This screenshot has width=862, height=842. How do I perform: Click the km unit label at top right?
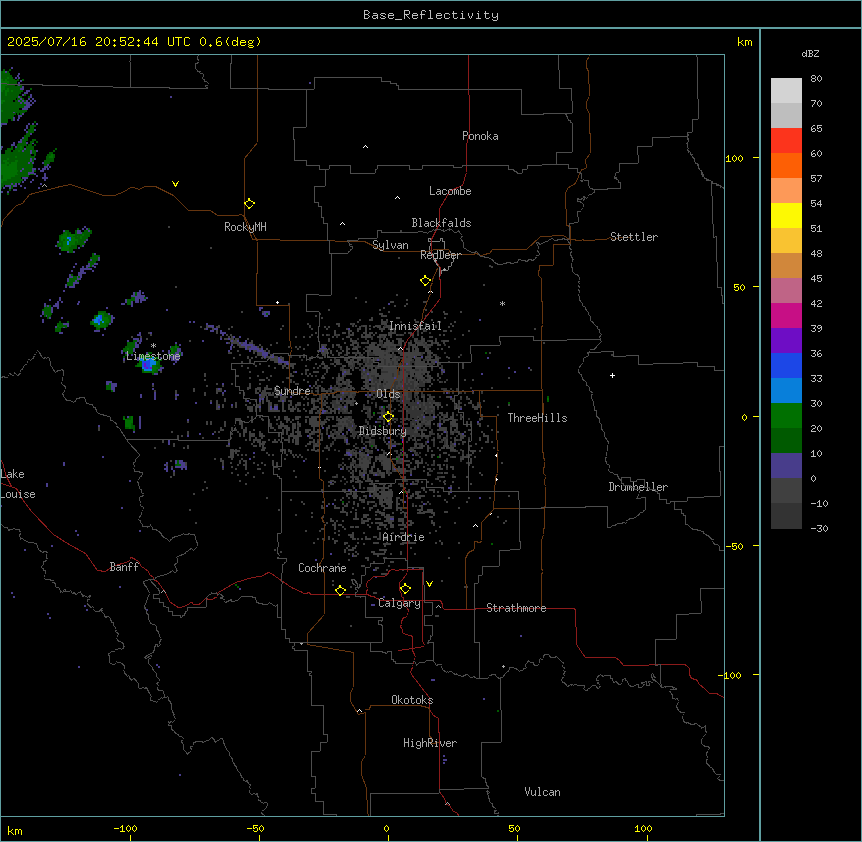[744, 42]
